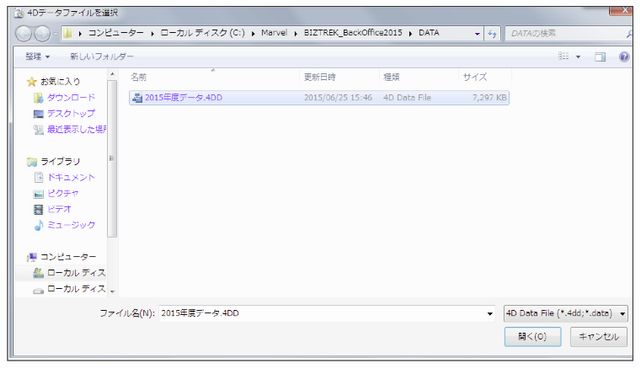Select file 2015年度データ.4DD
Viewport: 640px width, 368px height.
click(x=319, y=98)
